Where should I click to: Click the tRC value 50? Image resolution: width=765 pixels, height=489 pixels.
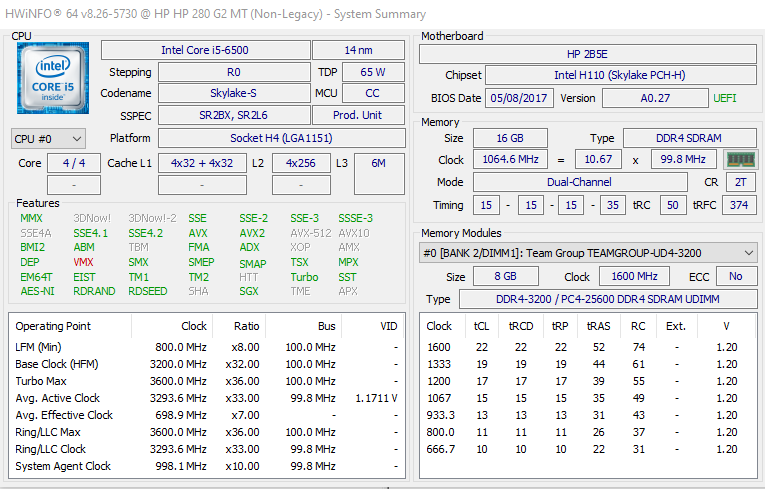click(673, 205)
